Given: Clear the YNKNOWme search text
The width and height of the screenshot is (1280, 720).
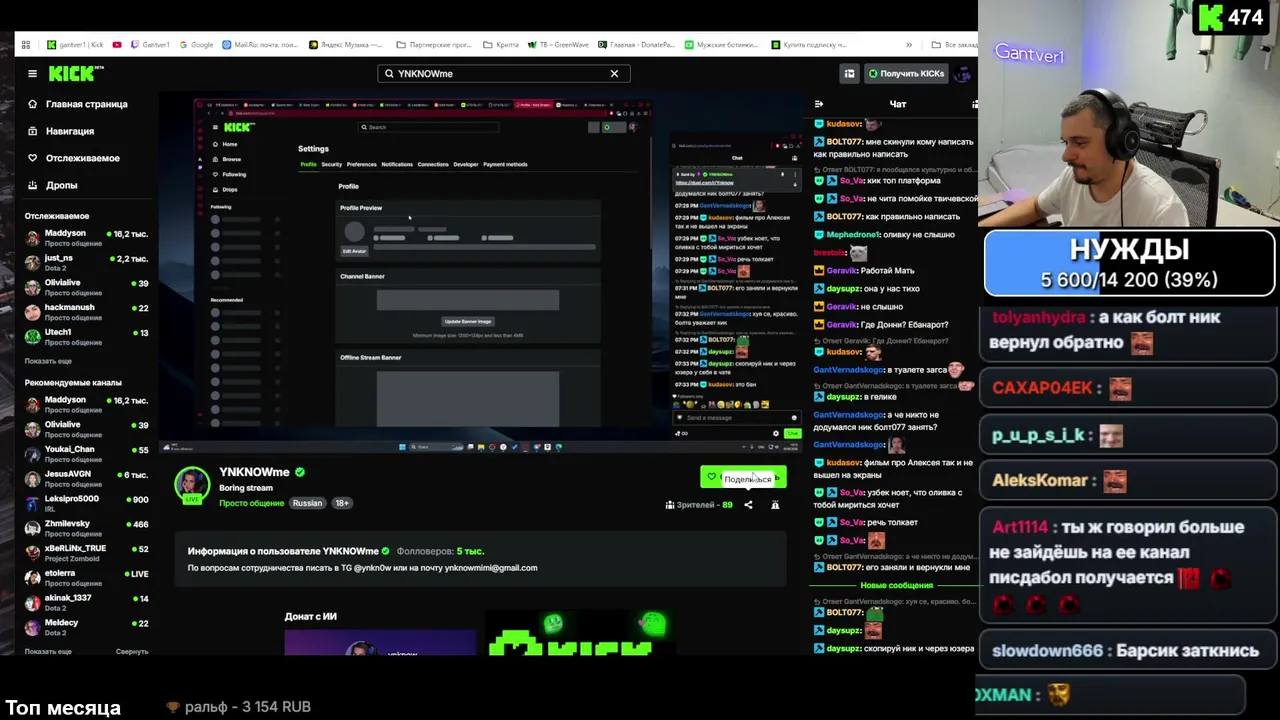Looking at the screenshot, I should coord(614,73).
